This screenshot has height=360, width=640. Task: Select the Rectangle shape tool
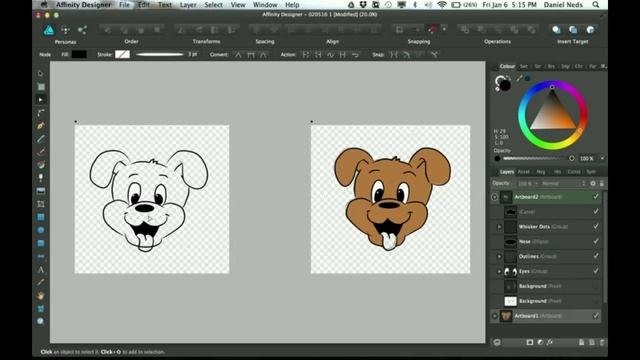point(40,217)
